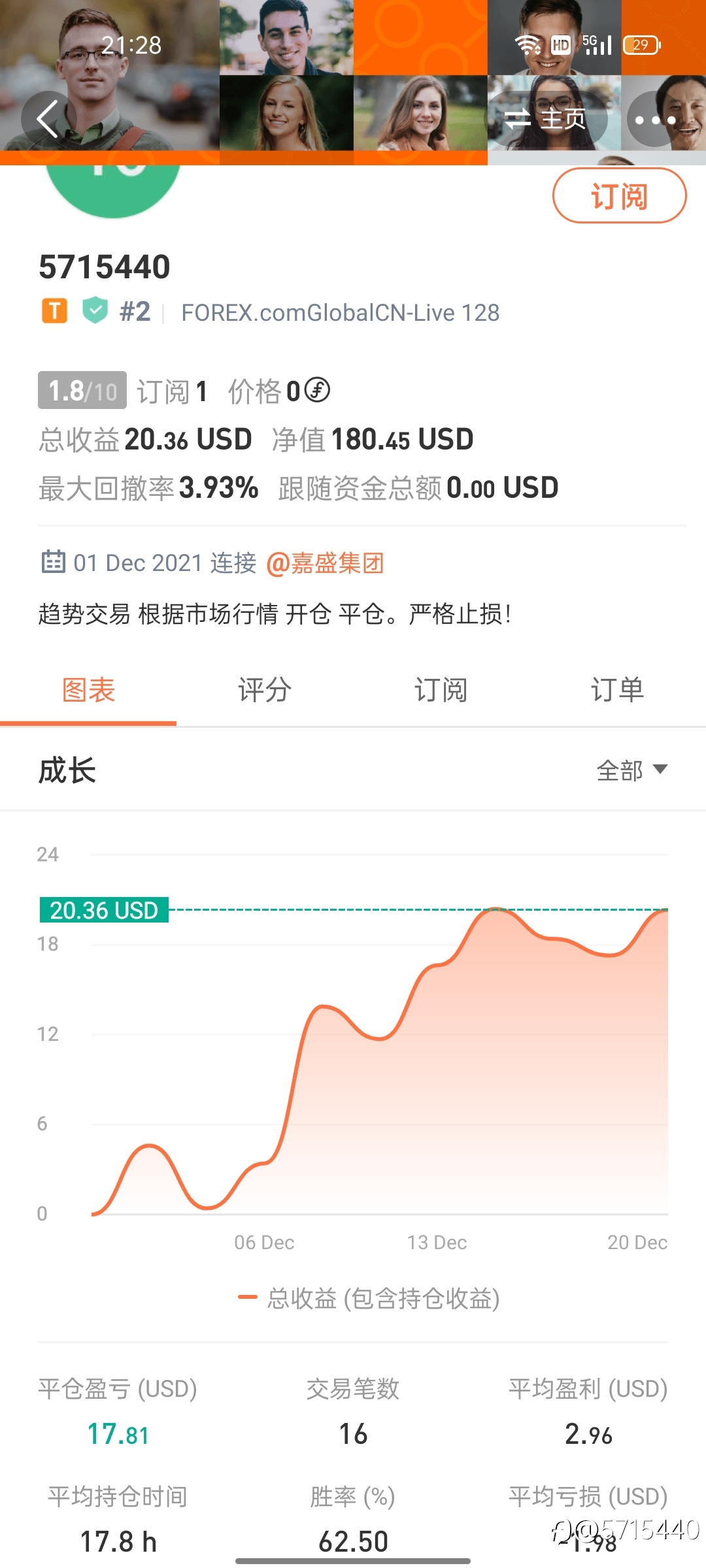Screen dimensions: 706x1568
Task: Tap the 13 Dec point on growth chart
Action: click(437, 1242)
